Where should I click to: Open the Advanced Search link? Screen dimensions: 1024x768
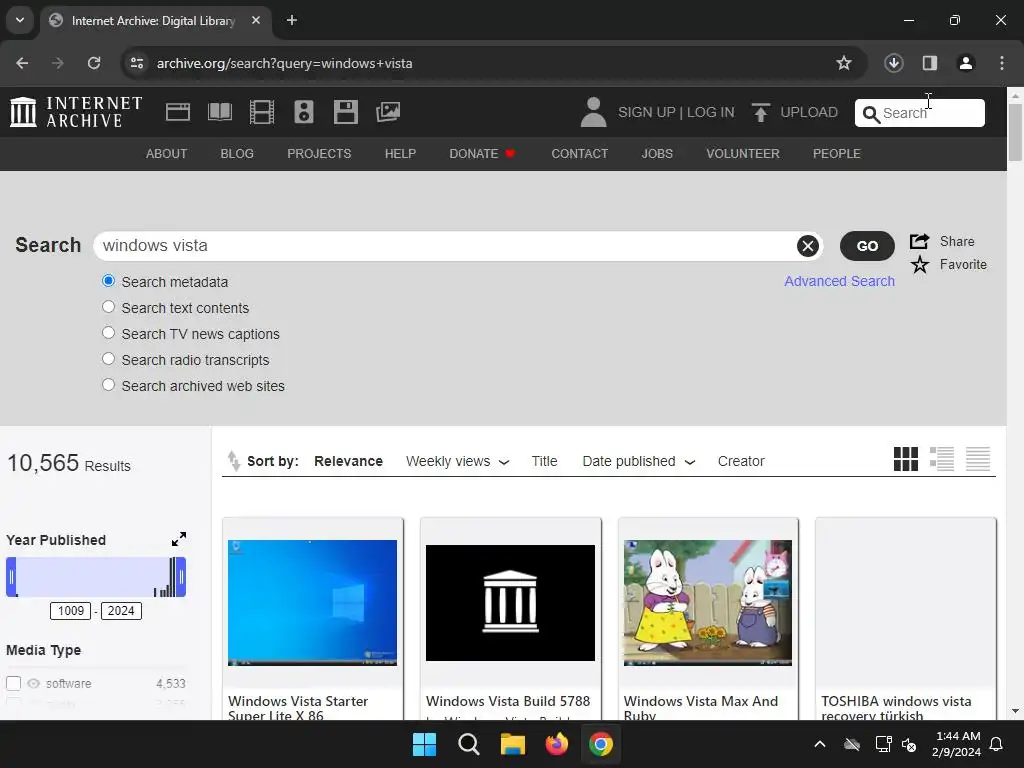(x=839, y=281)
